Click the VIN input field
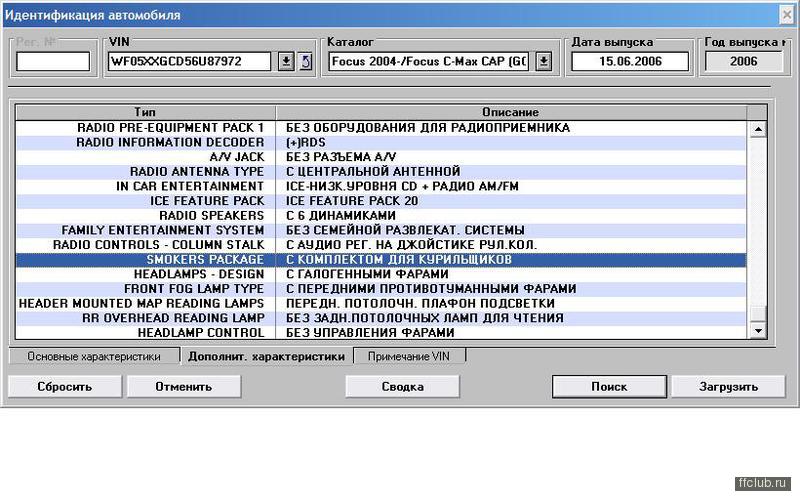Screen dimensions: 800x500 (190, 62)
